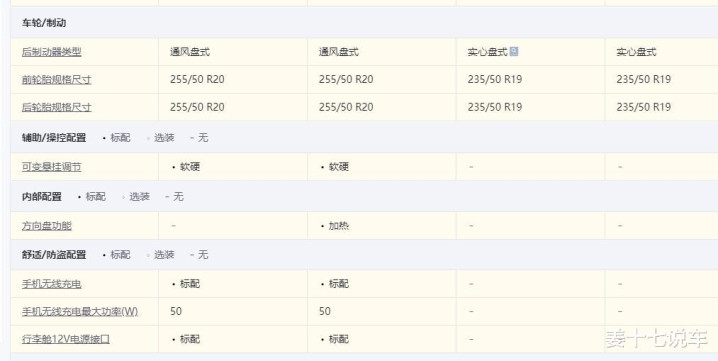Click 选装 legend in 辅助/操控配置 row

[164, 137]
